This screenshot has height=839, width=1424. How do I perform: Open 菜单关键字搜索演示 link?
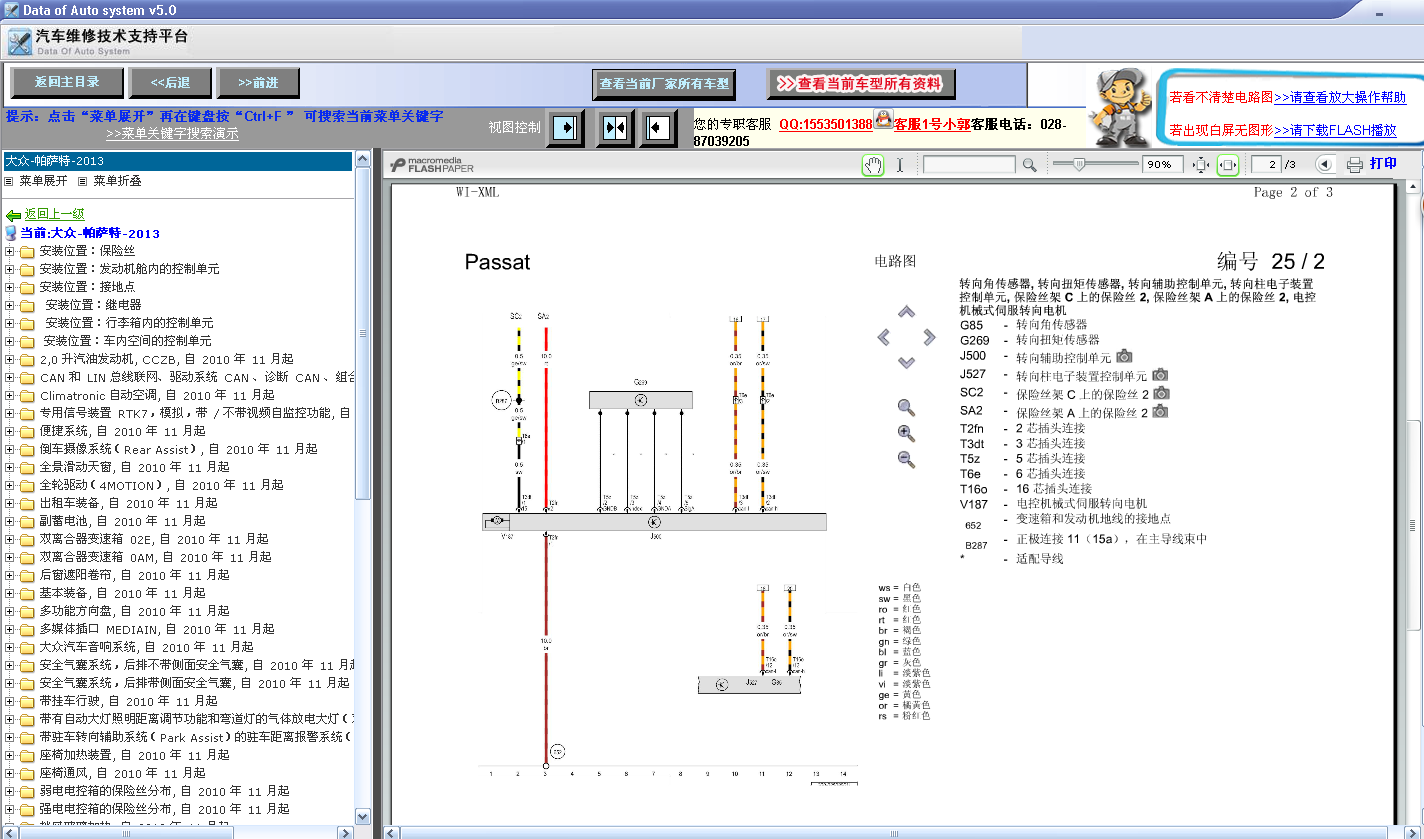coord(172,133)
